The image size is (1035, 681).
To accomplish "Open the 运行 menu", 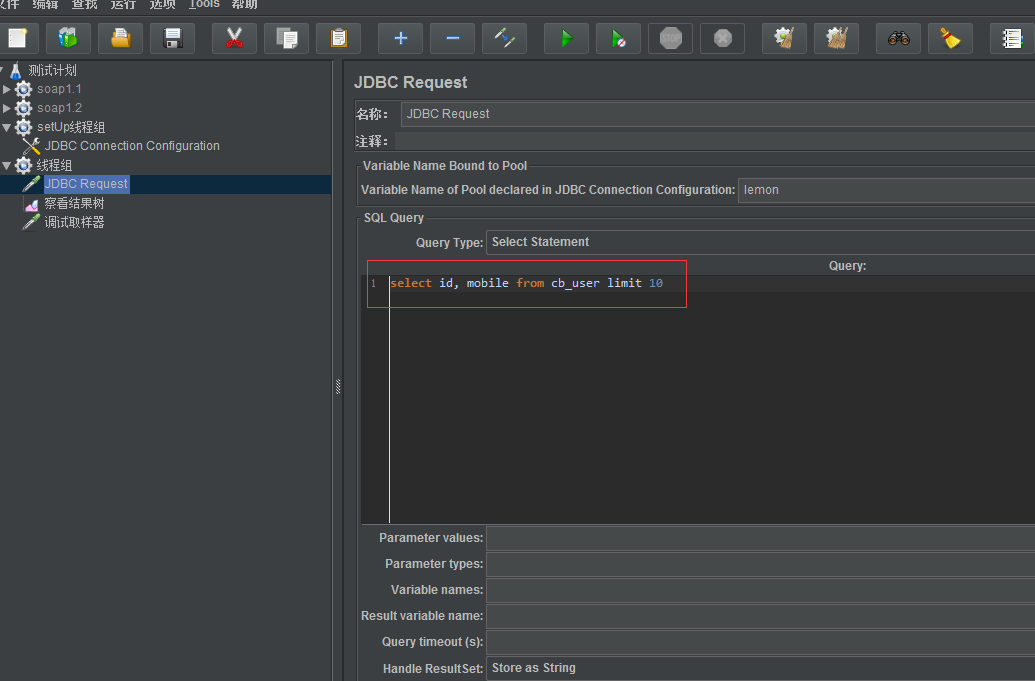I will pyautogui.click(x=123, y=5).
